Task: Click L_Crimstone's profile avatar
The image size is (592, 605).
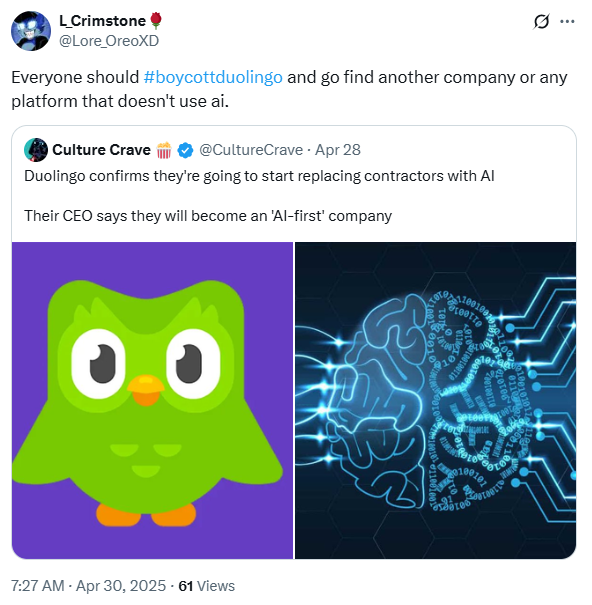Action: point(31,31)
